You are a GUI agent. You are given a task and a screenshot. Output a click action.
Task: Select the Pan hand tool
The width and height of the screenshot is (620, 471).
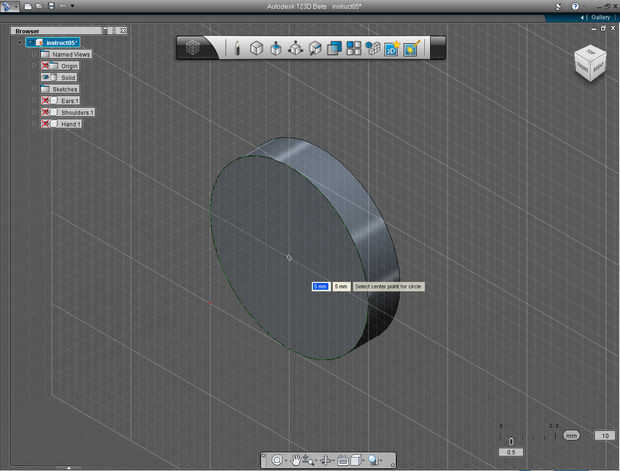click(x=296, y=460)
